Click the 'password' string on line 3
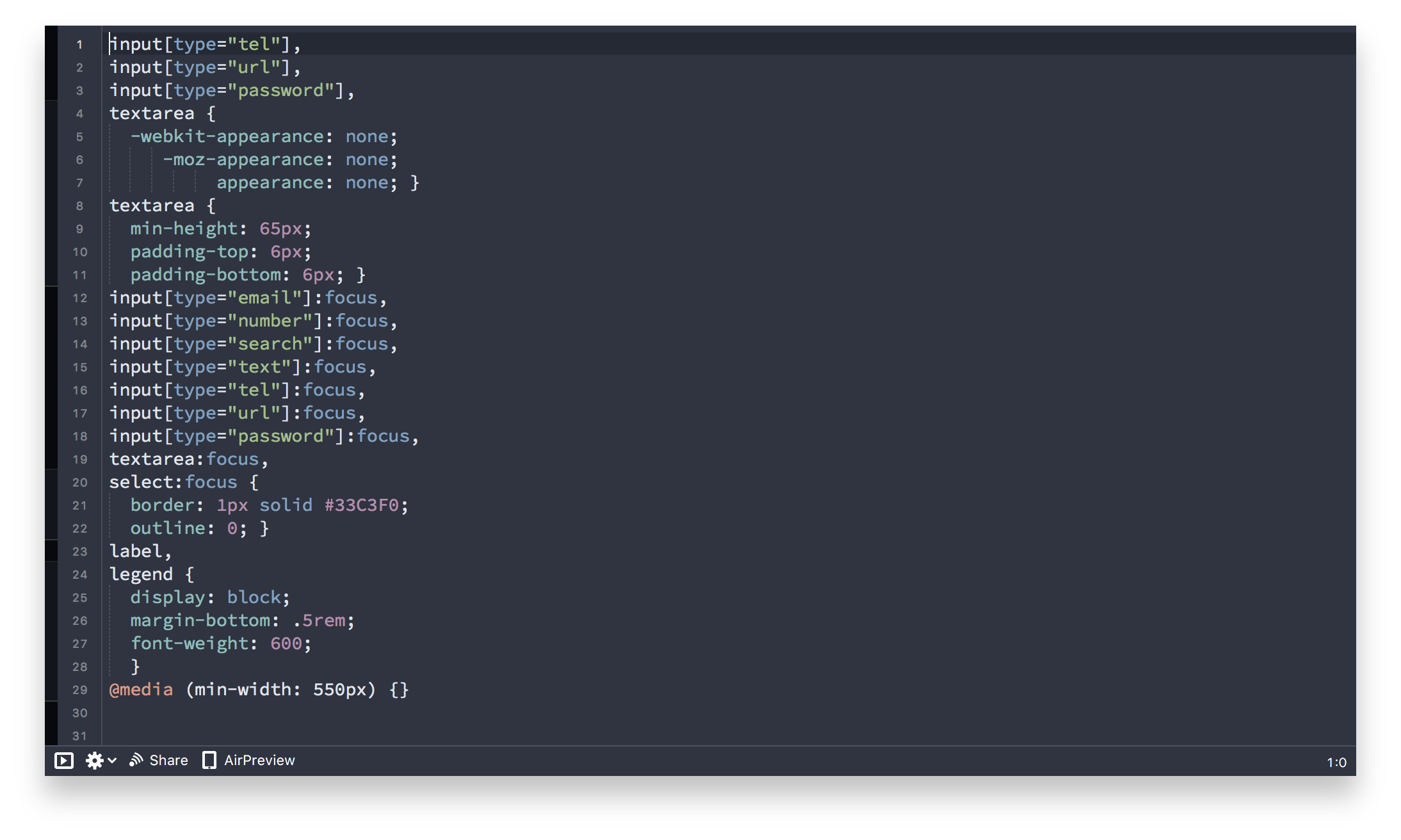Screen dimensions: 1401x840 click(280, 90)
